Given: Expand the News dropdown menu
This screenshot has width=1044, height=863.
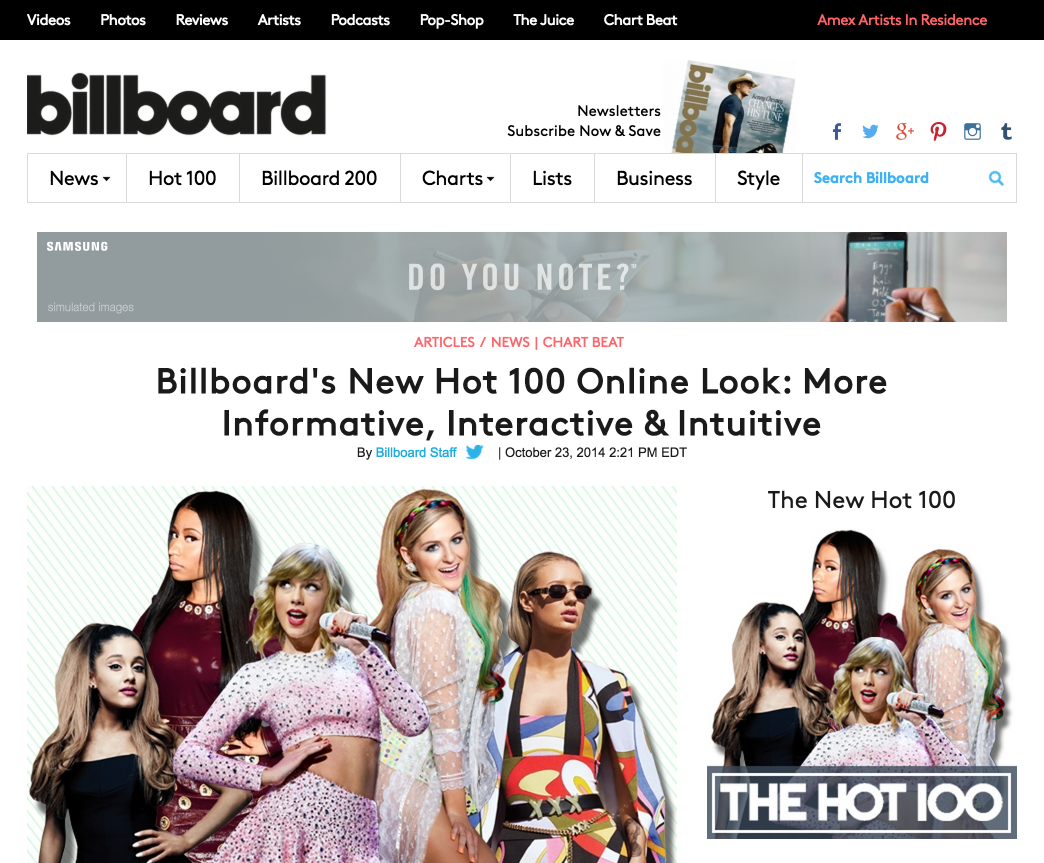Looking at the screenshot, I should click(77, 178).
